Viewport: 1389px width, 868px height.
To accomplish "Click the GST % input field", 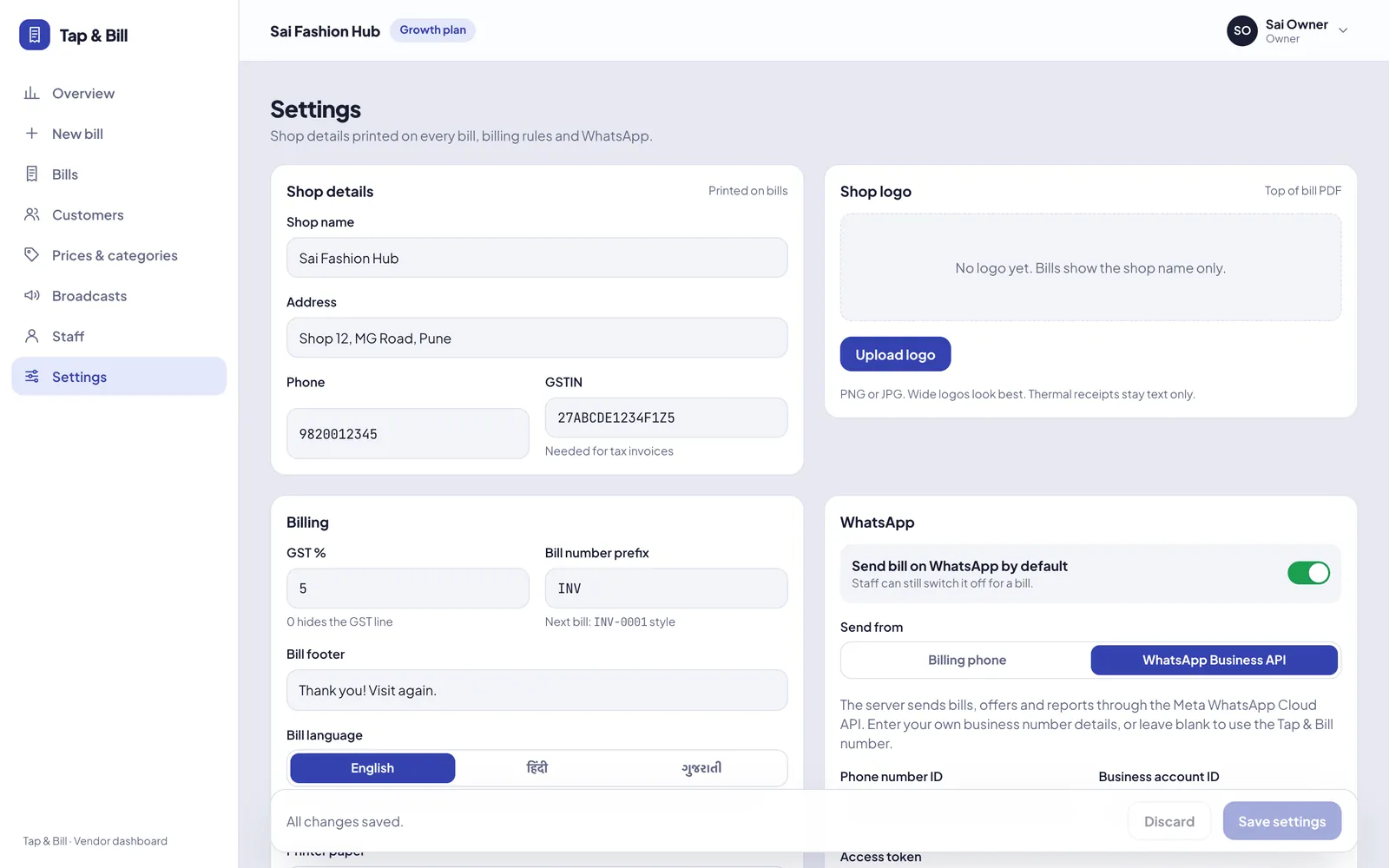I will (x=408, y=589).
